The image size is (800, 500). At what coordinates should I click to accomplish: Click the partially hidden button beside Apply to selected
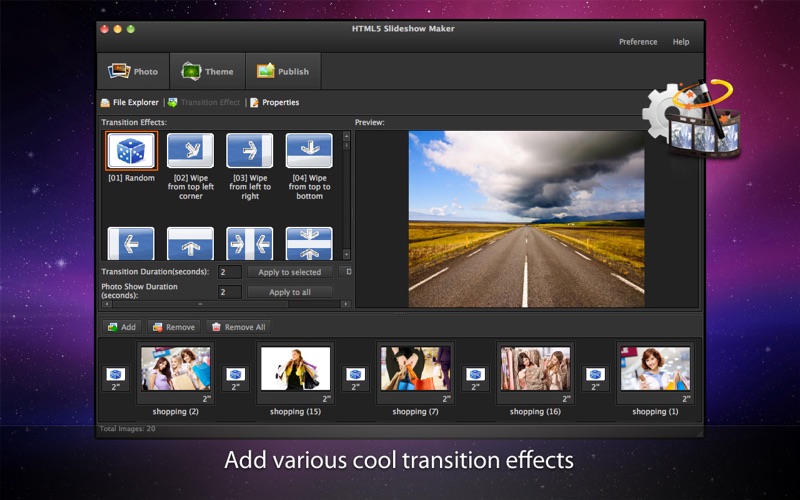click(346, 272)
